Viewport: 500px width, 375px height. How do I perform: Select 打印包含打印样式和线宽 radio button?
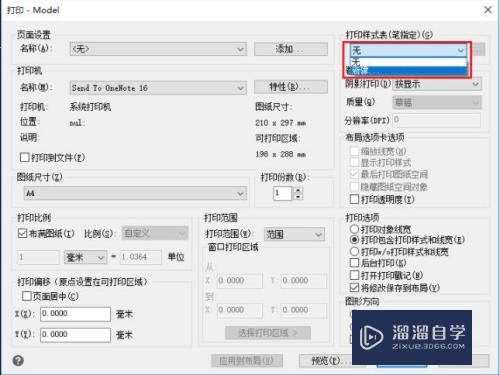pyautogui.click(x=354, y=240)
